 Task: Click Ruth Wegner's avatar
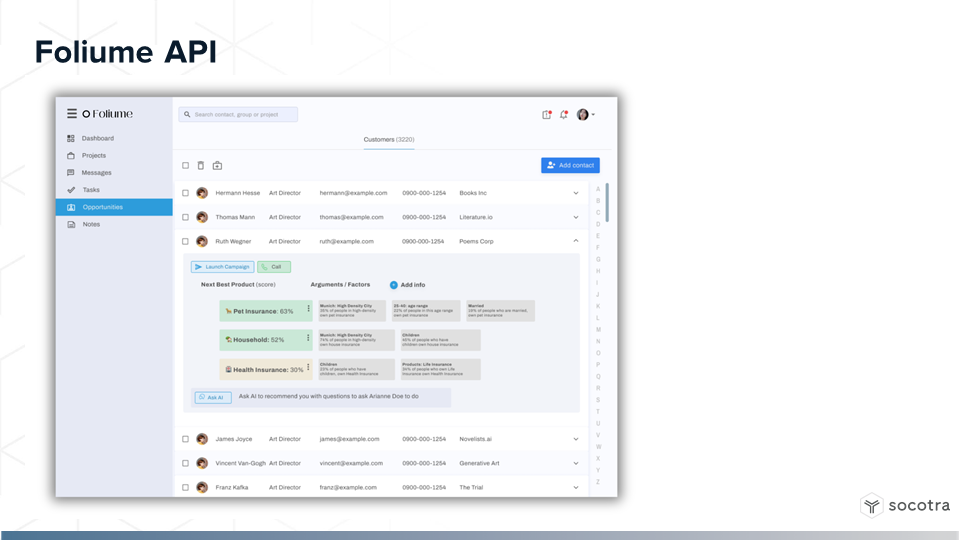point(202,241)
